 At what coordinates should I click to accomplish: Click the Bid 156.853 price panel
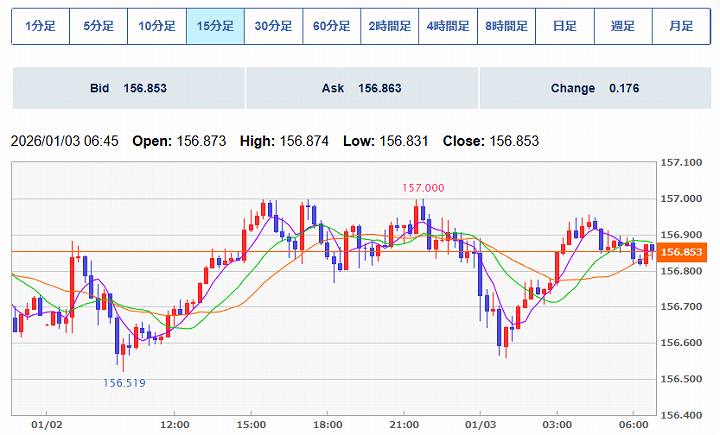pyautogui.click(x=127, y=89)
